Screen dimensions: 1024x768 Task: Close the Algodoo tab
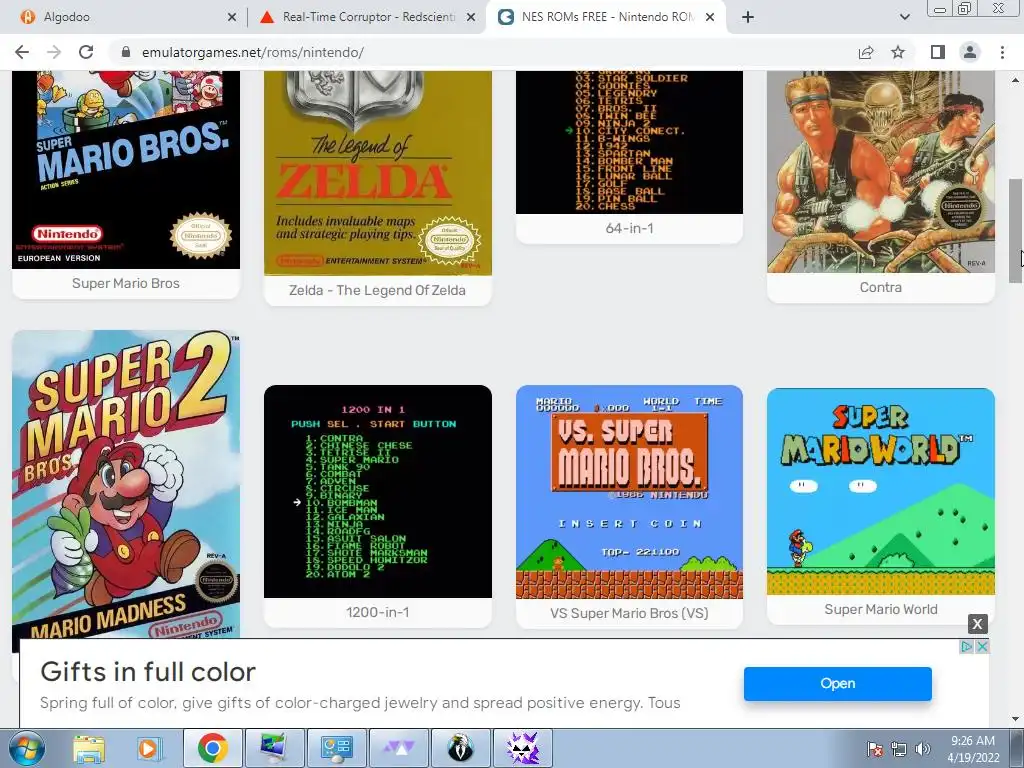click(232, 17)
